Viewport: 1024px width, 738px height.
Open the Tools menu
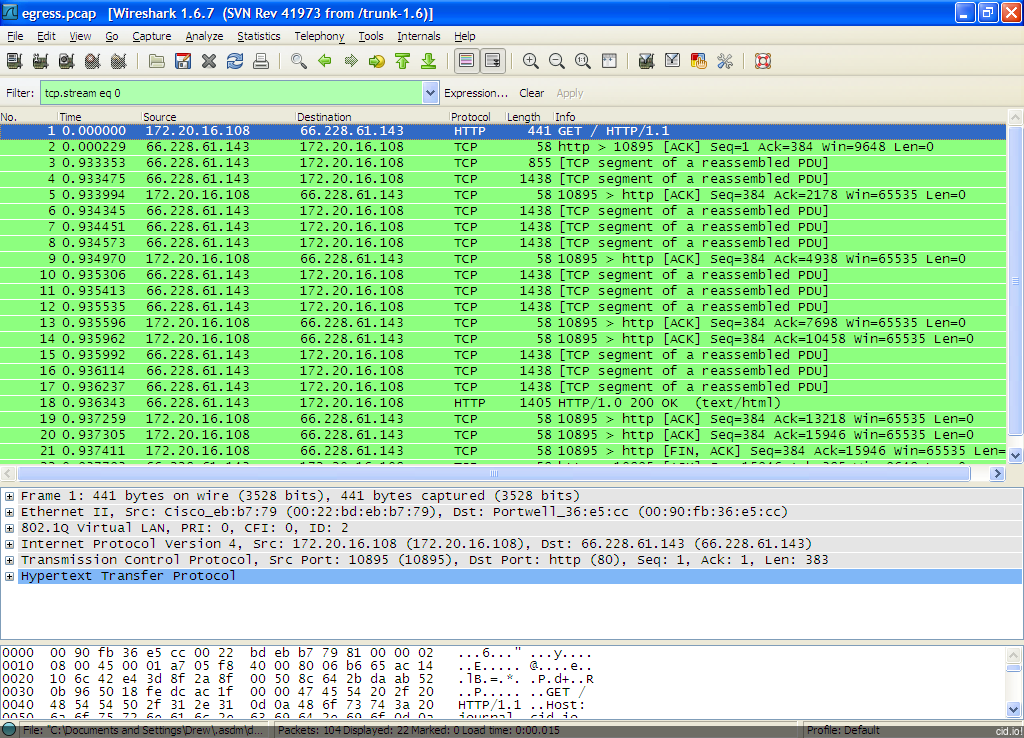(x=370, y=36)
